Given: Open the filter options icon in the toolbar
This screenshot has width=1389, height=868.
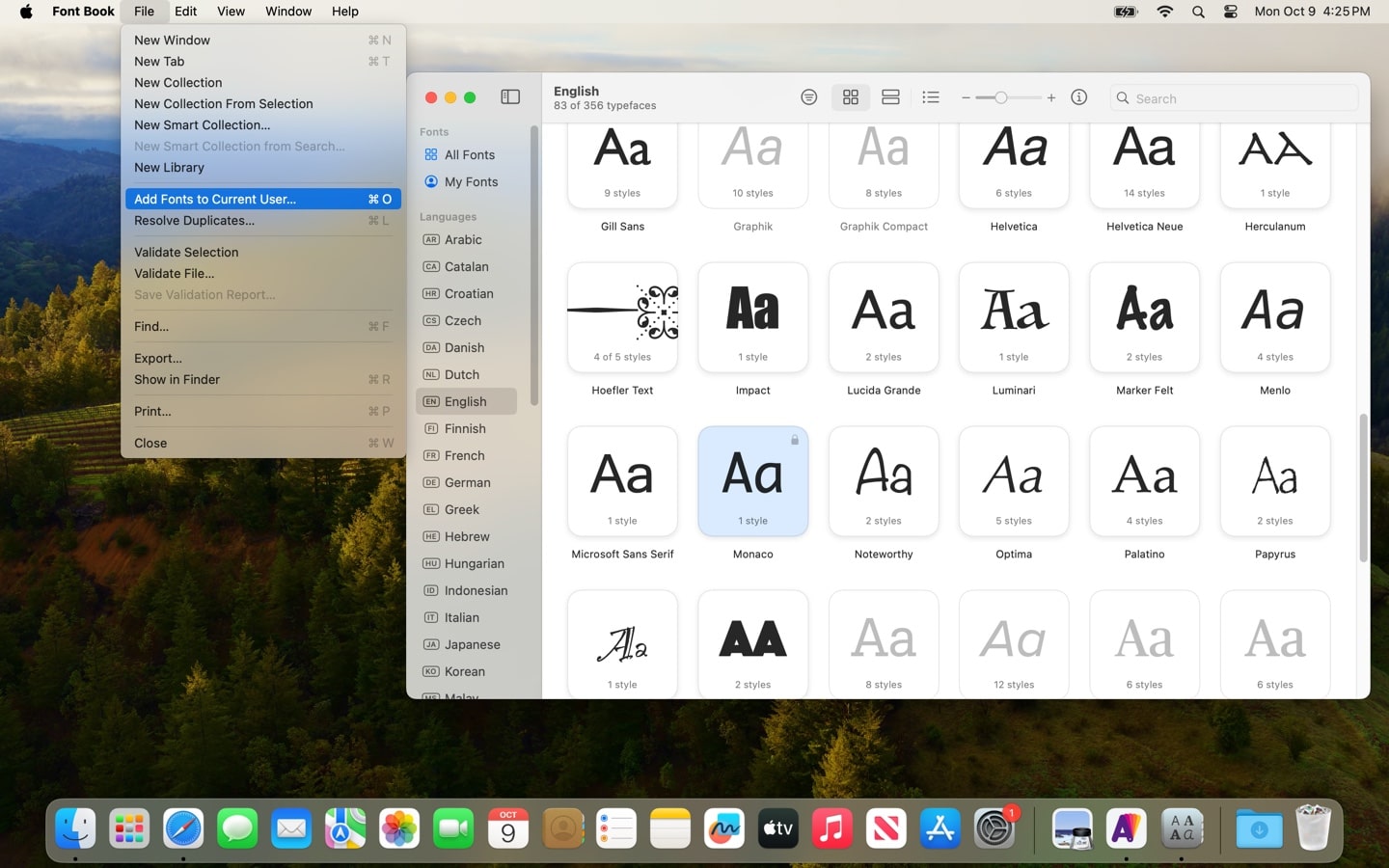Looking at the screenshot, I should point(808,97).
